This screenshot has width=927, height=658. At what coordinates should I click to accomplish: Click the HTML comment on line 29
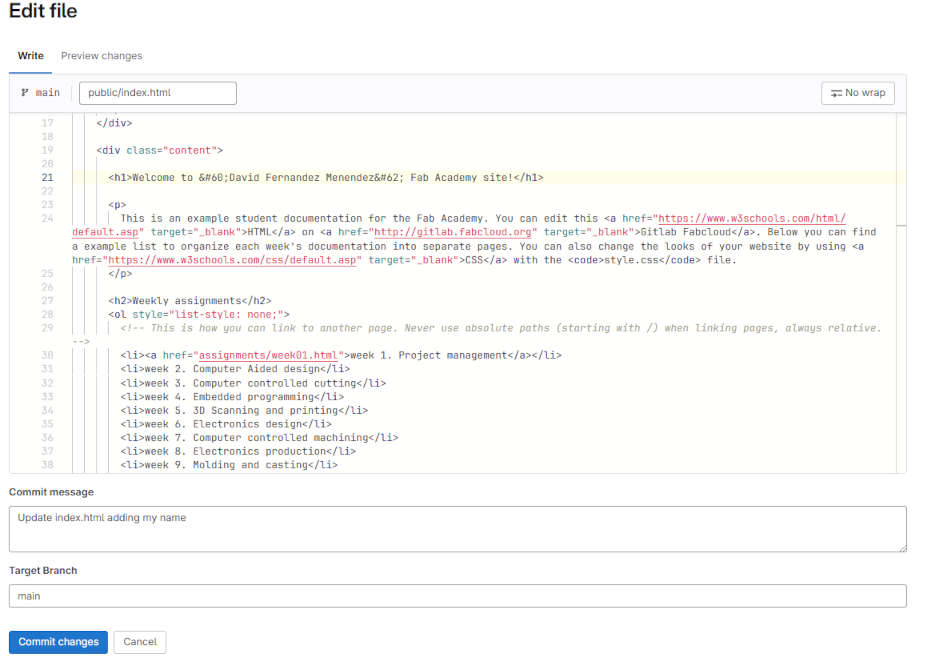pyautogui.click(x=500, y=328)
